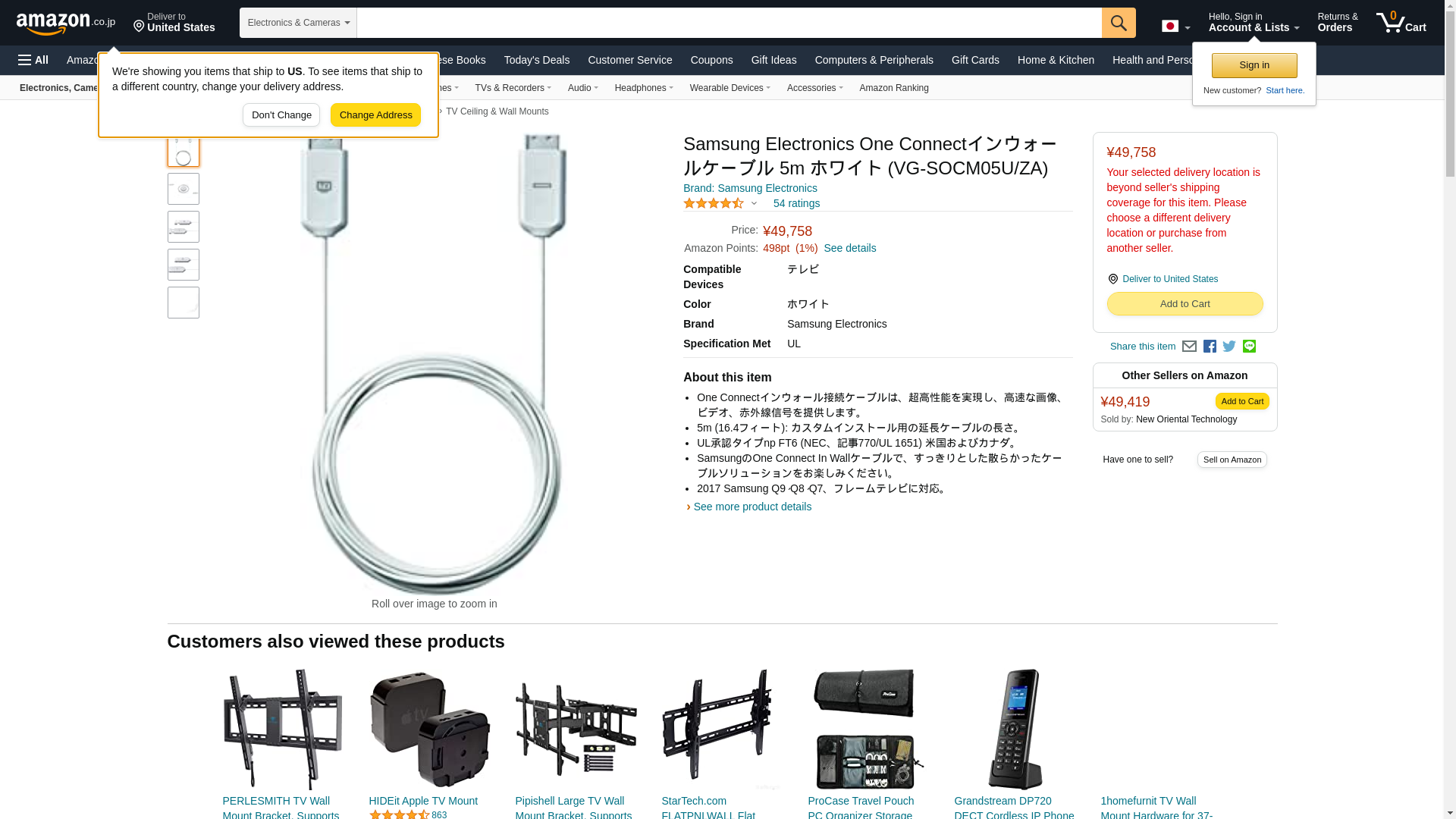Open the Japan flag language selector
Viewport: 1456px width, 819px height.
[x=1175, y=27]
